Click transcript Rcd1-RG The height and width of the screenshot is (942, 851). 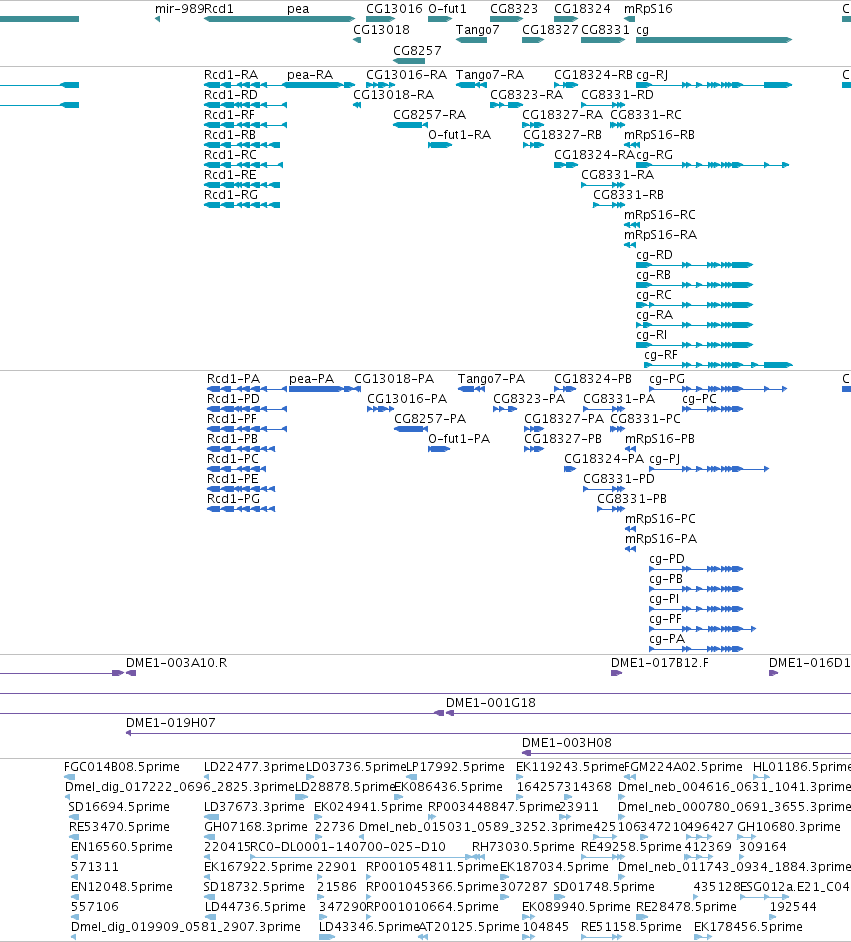231,195
